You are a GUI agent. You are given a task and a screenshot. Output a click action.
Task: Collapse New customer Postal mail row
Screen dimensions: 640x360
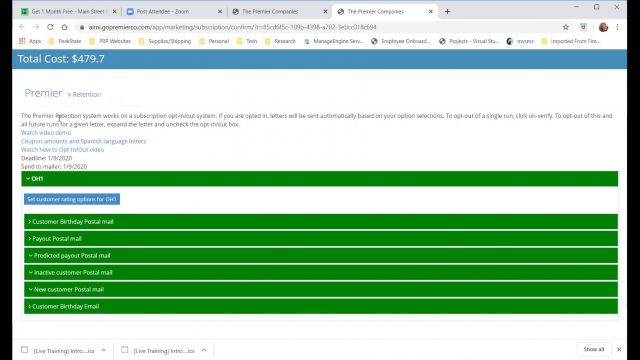pos(321,289)
